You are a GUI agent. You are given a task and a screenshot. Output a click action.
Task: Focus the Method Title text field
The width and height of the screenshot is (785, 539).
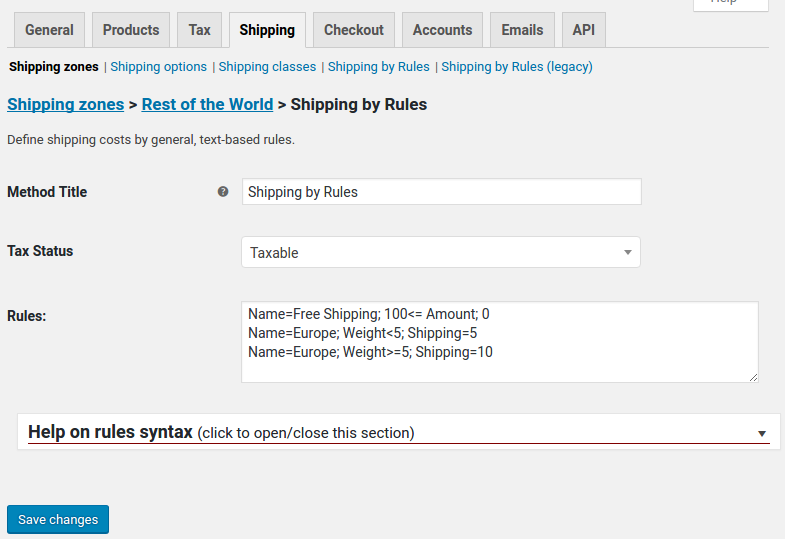tap(441, 192)
